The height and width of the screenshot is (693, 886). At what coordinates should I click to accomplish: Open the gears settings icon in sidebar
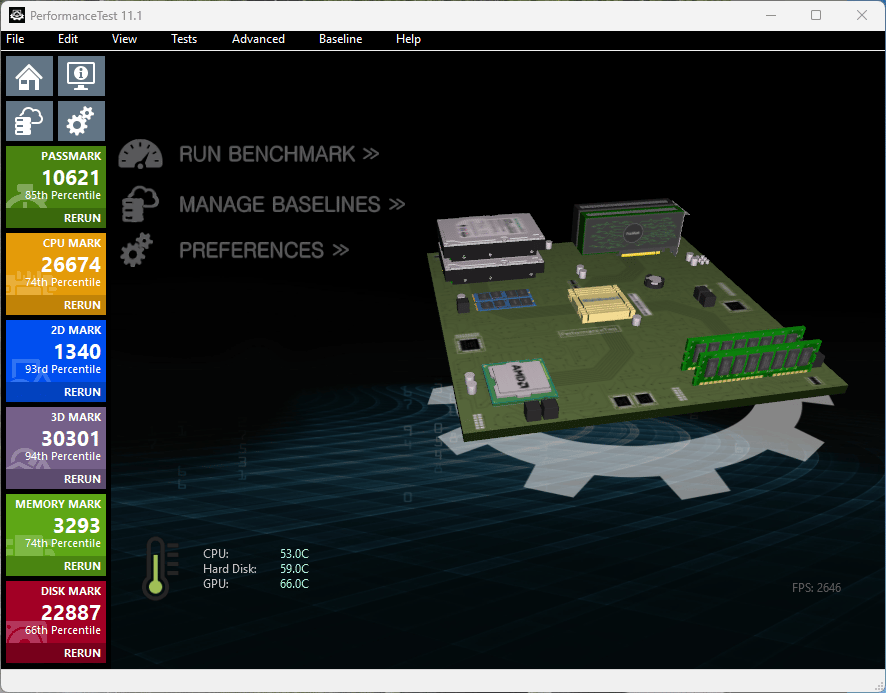[x=81, y=121]
